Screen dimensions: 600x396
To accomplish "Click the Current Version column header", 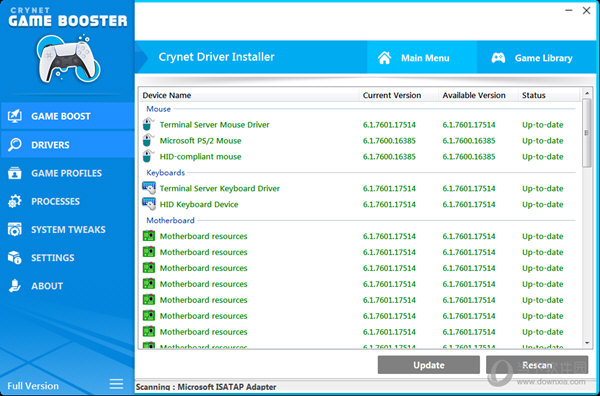I will (x=399, y=95).
